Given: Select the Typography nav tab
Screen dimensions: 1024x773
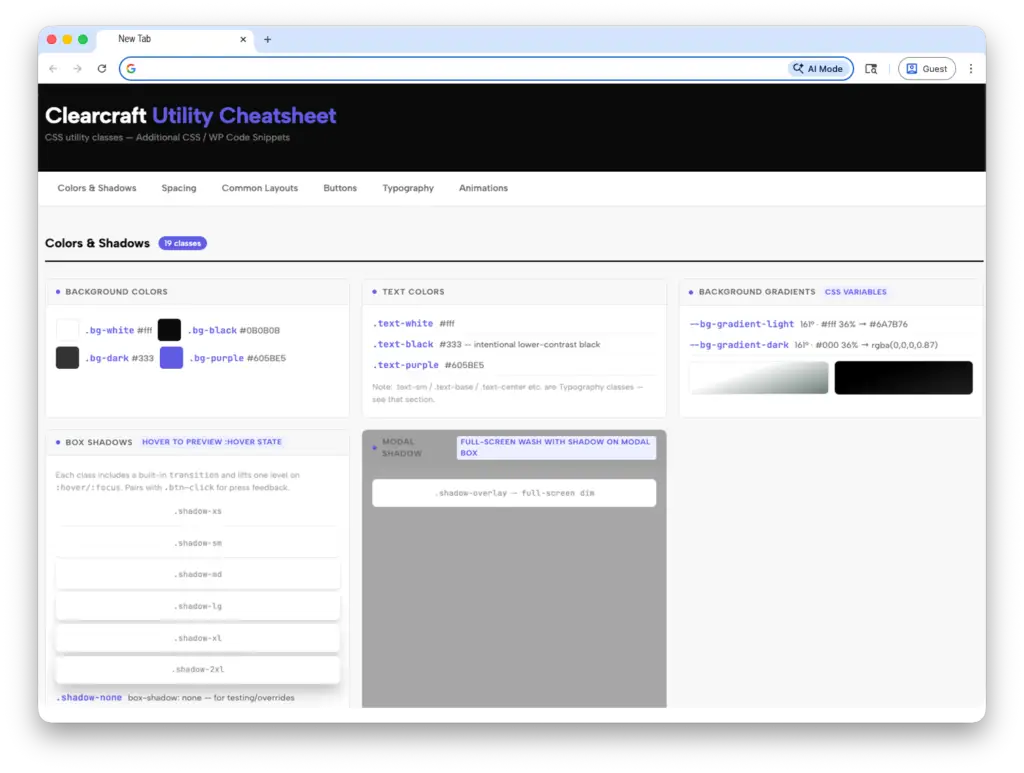Looking at the screenshot, I should pos(408,188).
